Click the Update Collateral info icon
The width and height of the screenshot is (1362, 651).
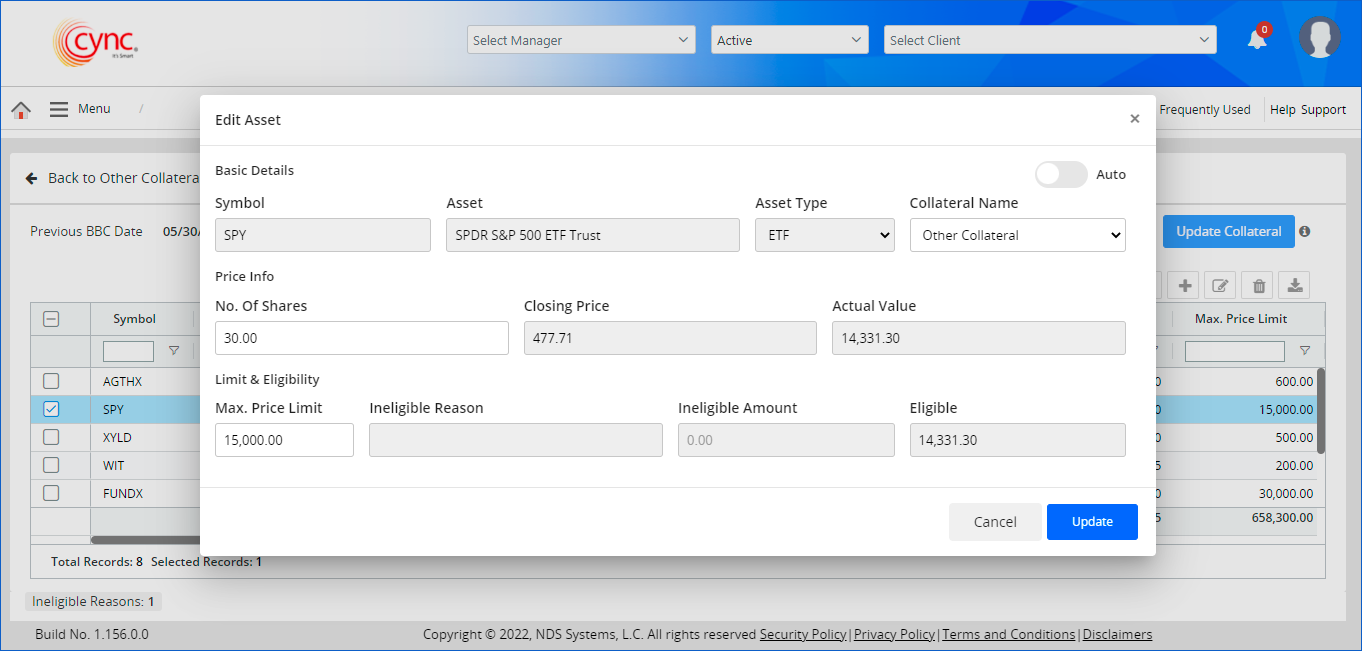click(1305, 232)
